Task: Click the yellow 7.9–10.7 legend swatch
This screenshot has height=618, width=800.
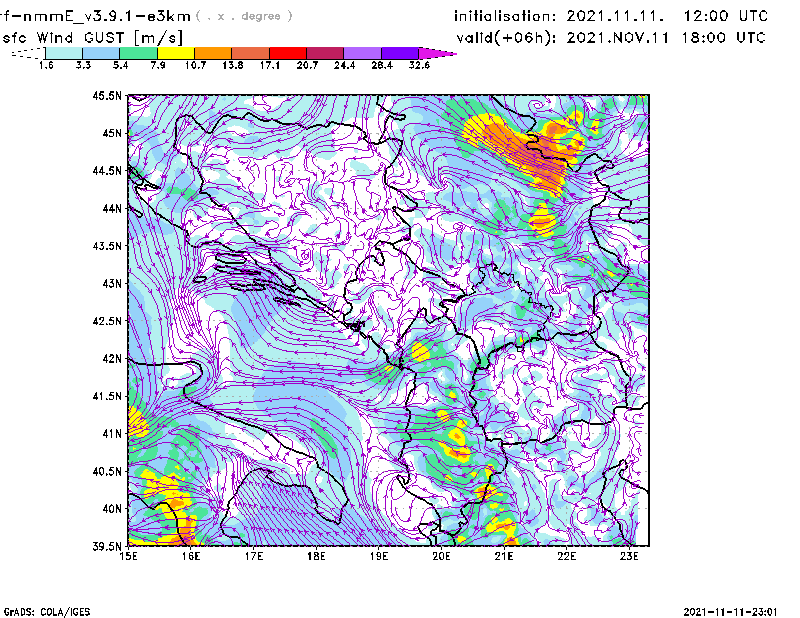Action: point(176,53)
